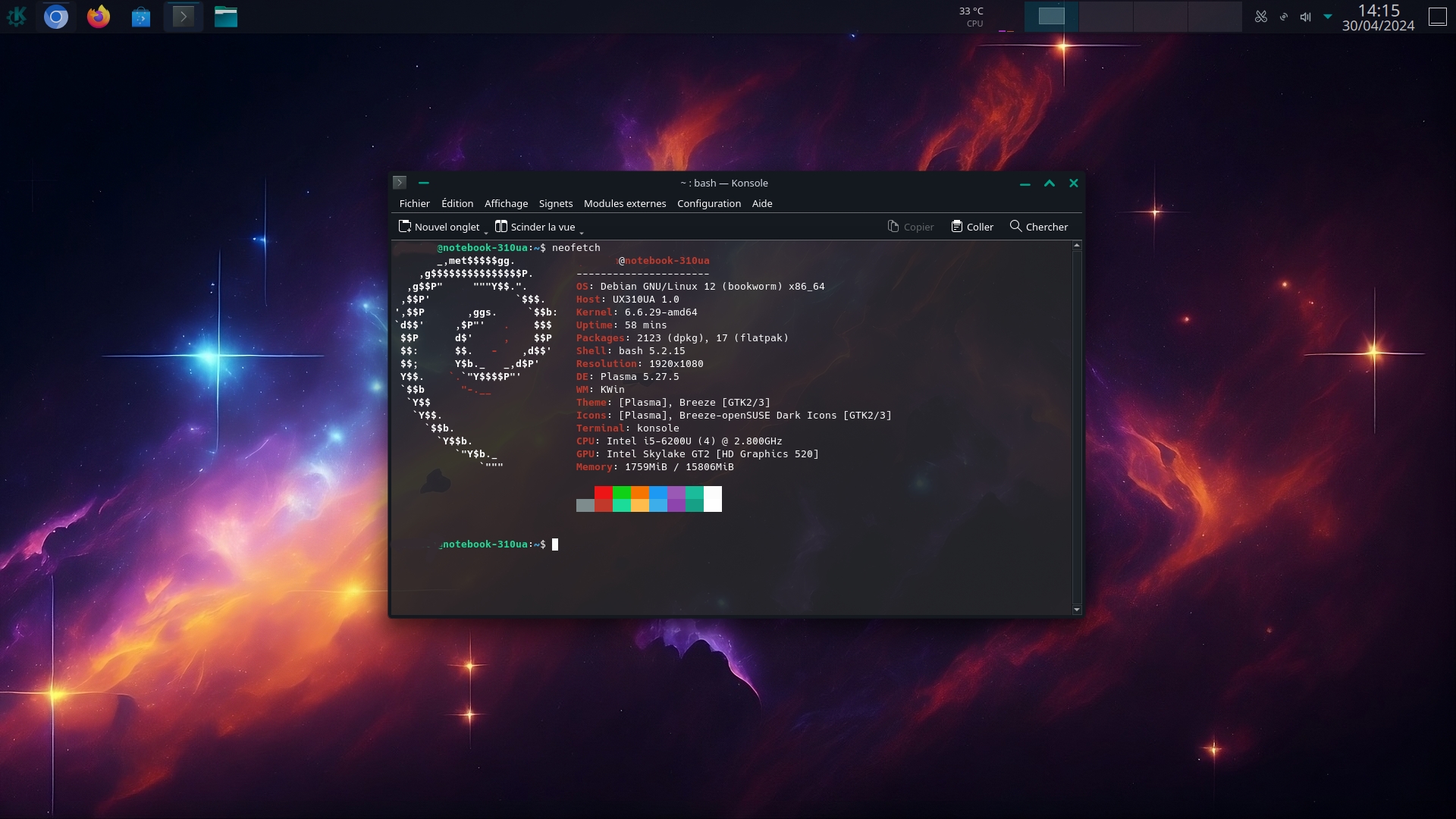Toggle Konsole keep-above pin in title bar

click(424, 183)
